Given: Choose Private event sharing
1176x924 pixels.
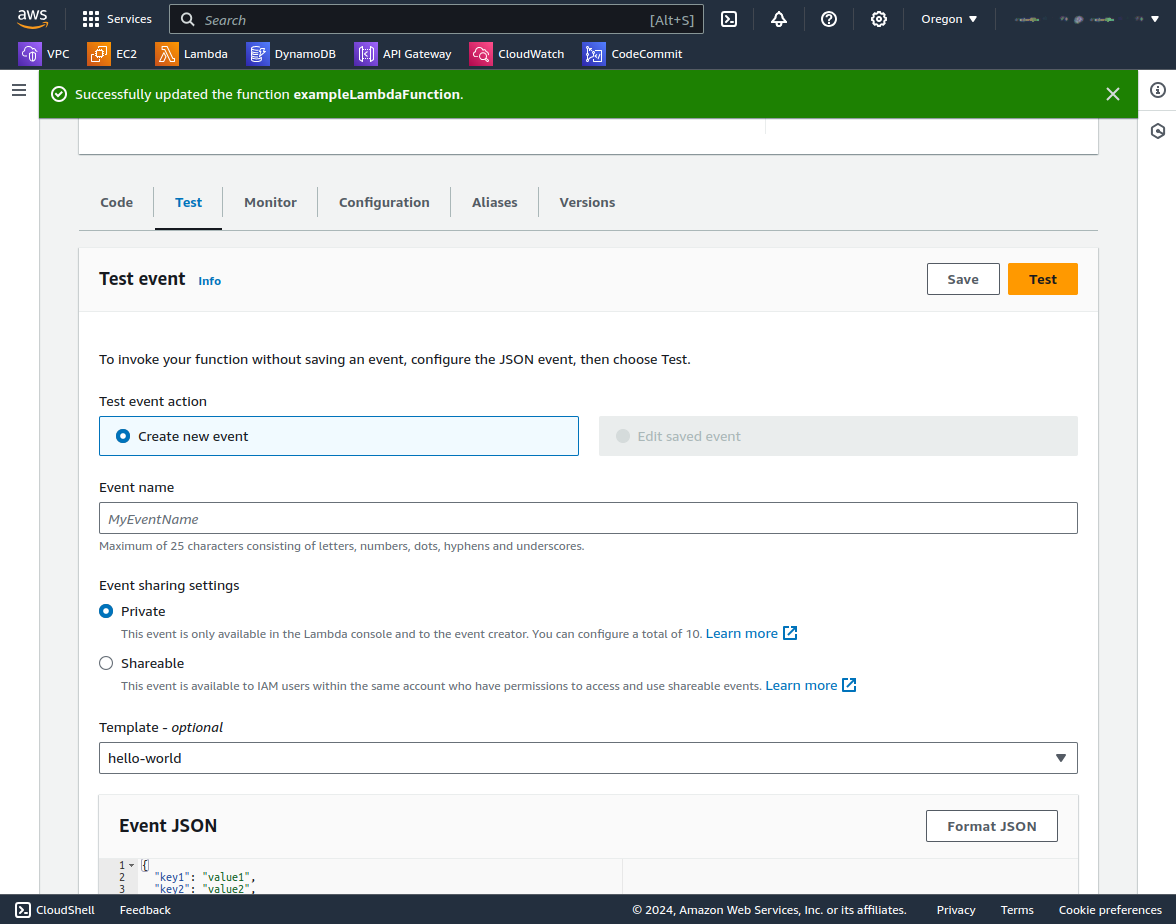Looking at the screenshot, I should coord(106,611).
